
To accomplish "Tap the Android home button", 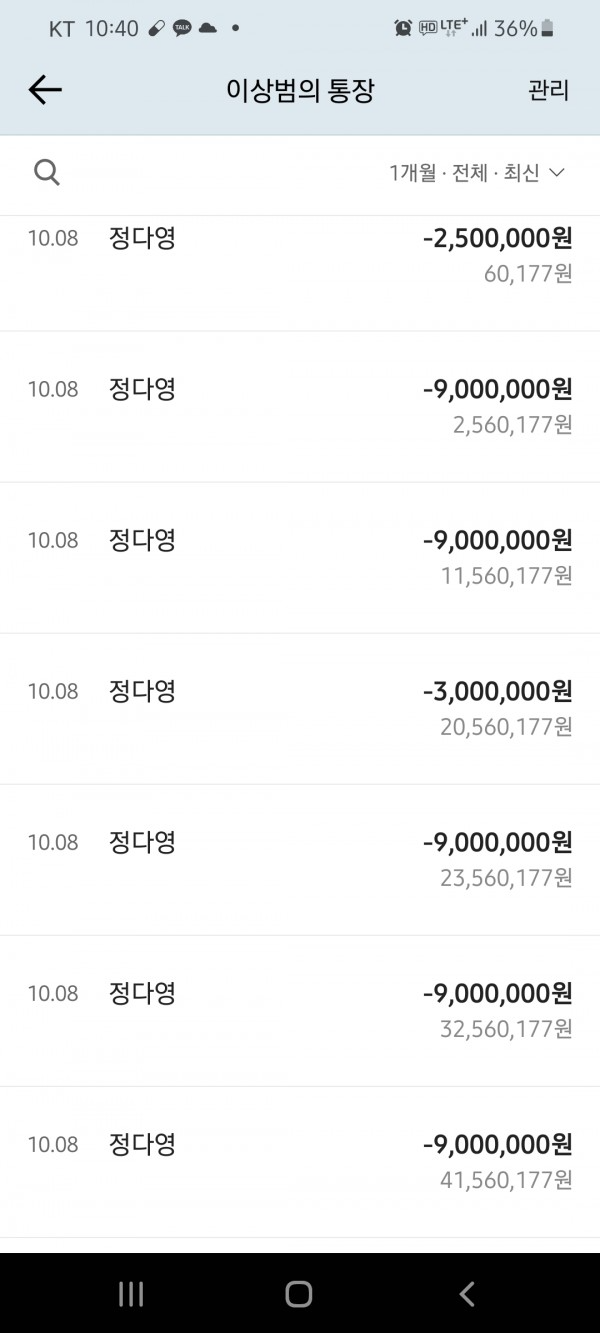I will pos(299,1293).
